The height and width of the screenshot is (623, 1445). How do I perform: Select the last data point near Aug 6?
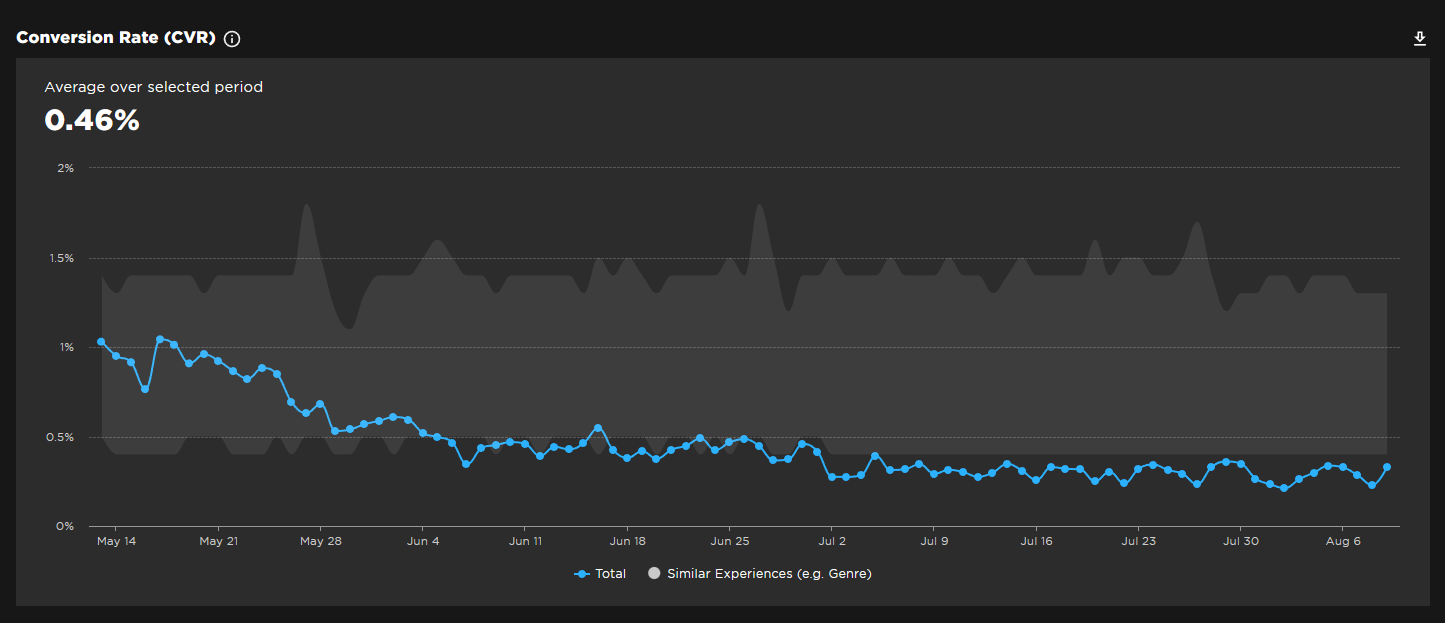pos(1388,467)
